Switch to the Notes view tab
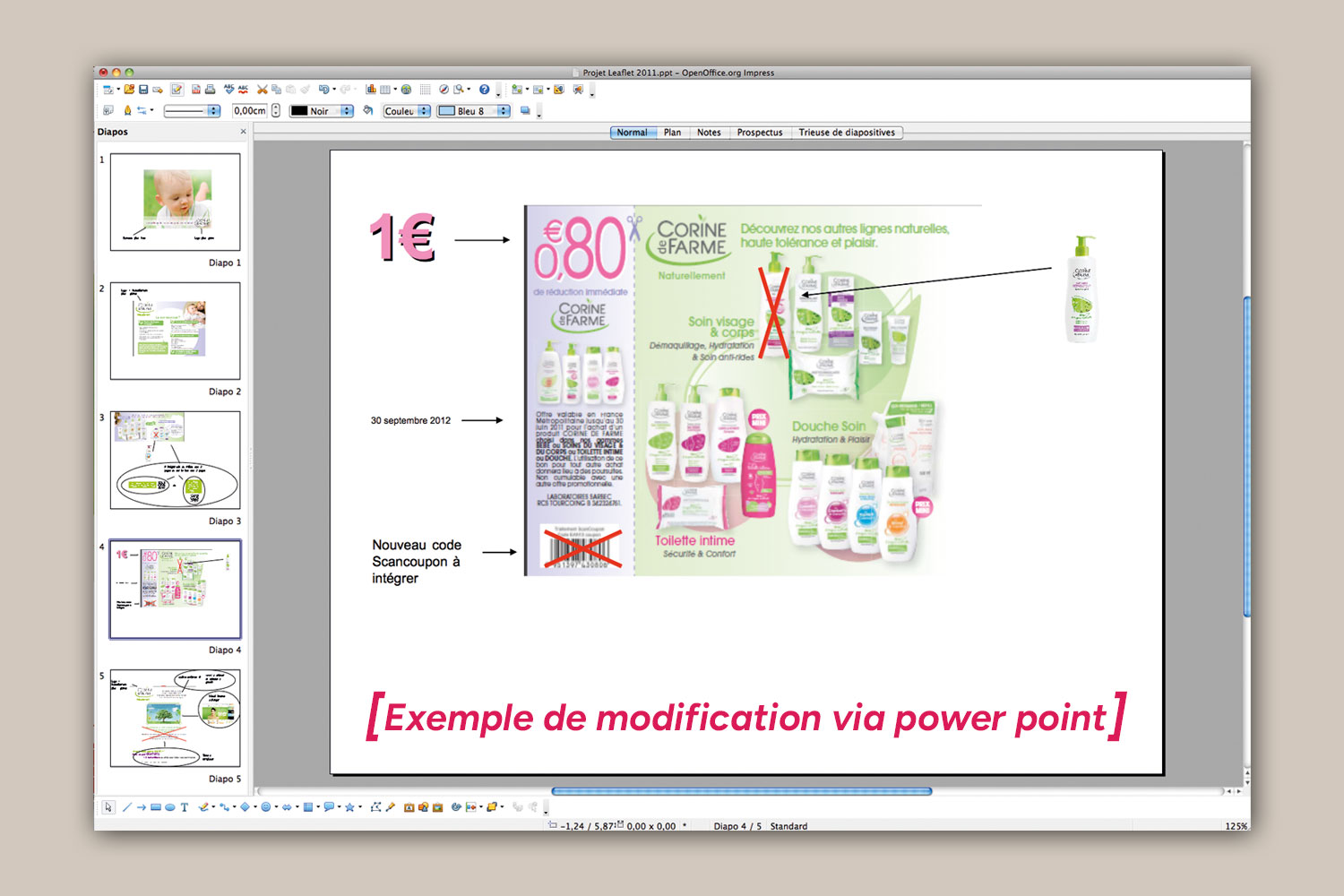1344x896 pixels. coord(709,133)
